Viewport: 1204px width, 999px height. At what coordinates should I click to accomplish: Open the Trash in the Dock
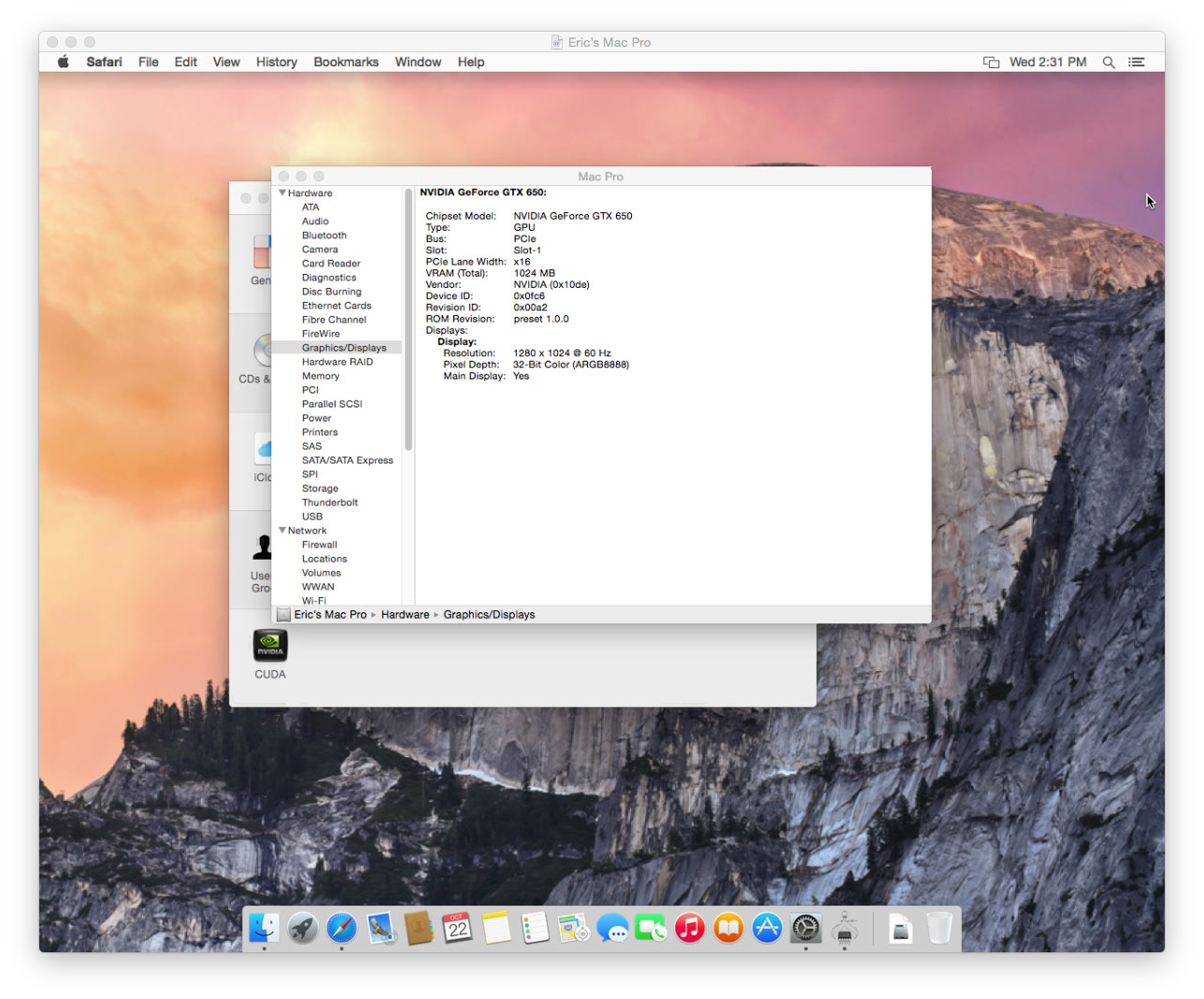[939, 928]
